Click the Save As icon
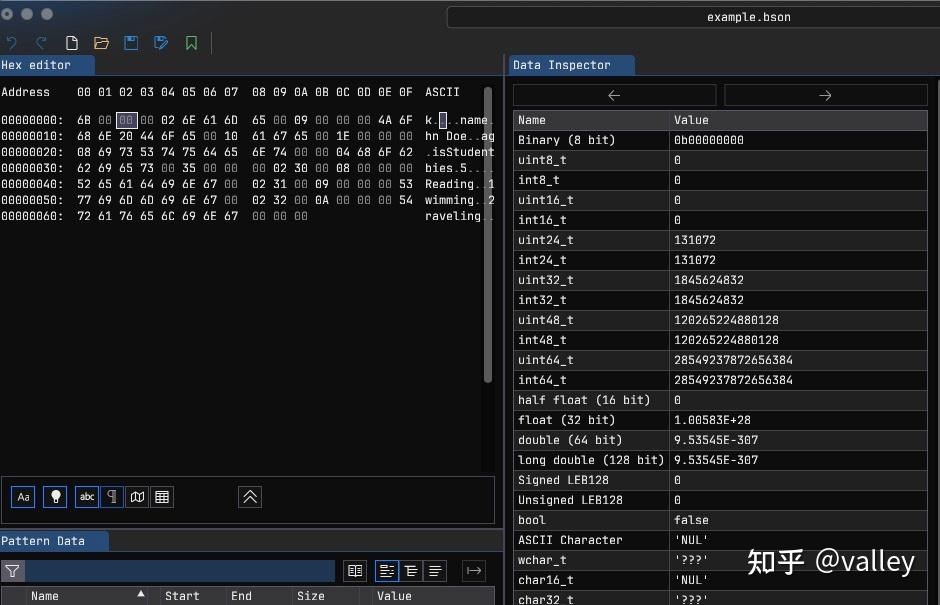This screenshot has height=605, width=940. pos(161,43)
